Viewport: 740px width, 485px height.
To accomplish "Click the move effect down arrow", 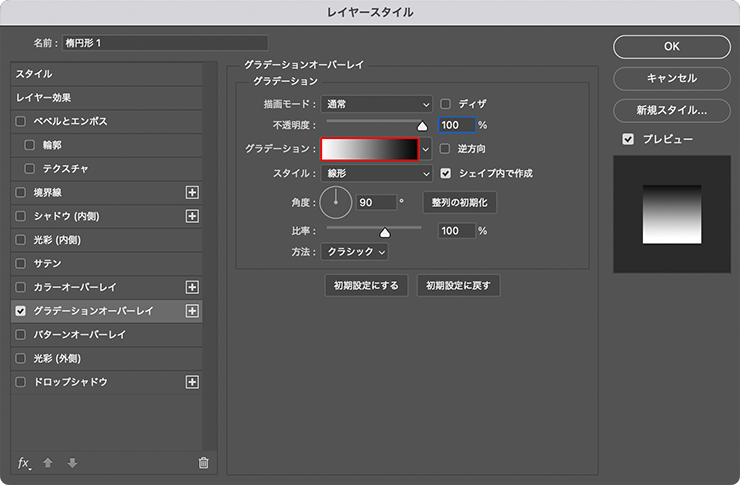I will pos(71,462).
